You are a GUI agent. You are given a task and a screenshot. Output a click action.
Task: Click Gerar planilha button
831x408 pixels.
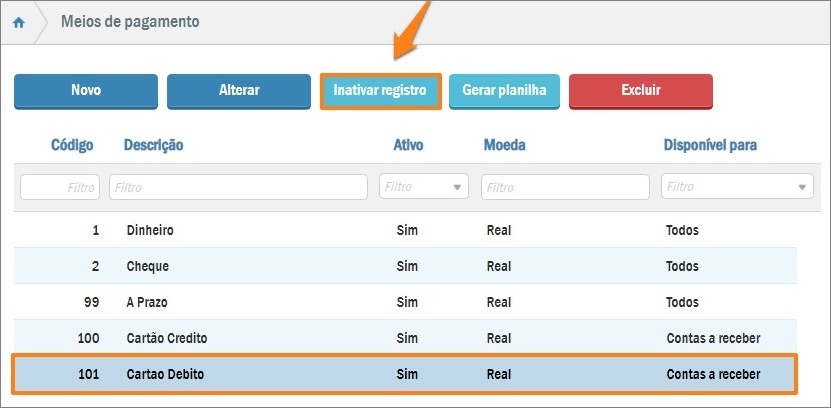[504, 90]
